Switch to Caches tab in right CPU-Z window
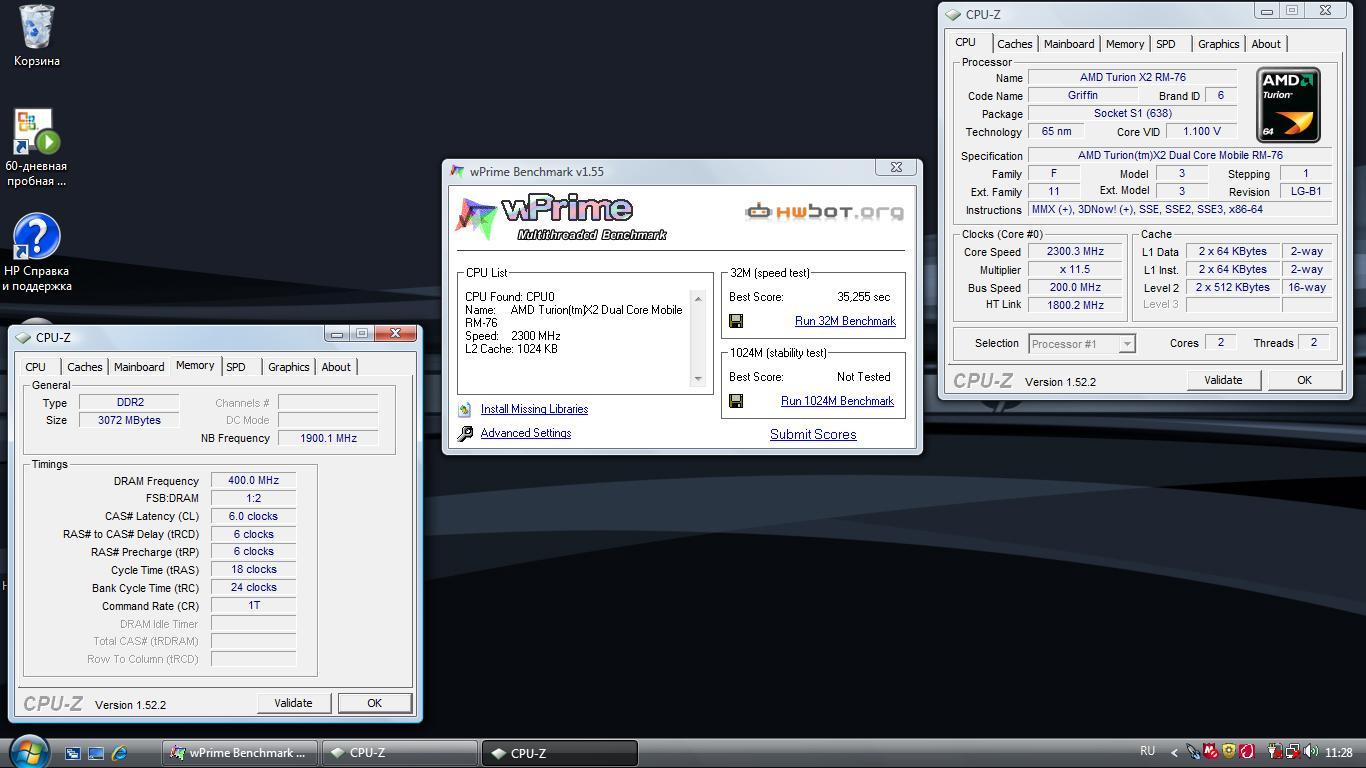The width and height of the screenshot is (1366, 768). [1014, 44]
